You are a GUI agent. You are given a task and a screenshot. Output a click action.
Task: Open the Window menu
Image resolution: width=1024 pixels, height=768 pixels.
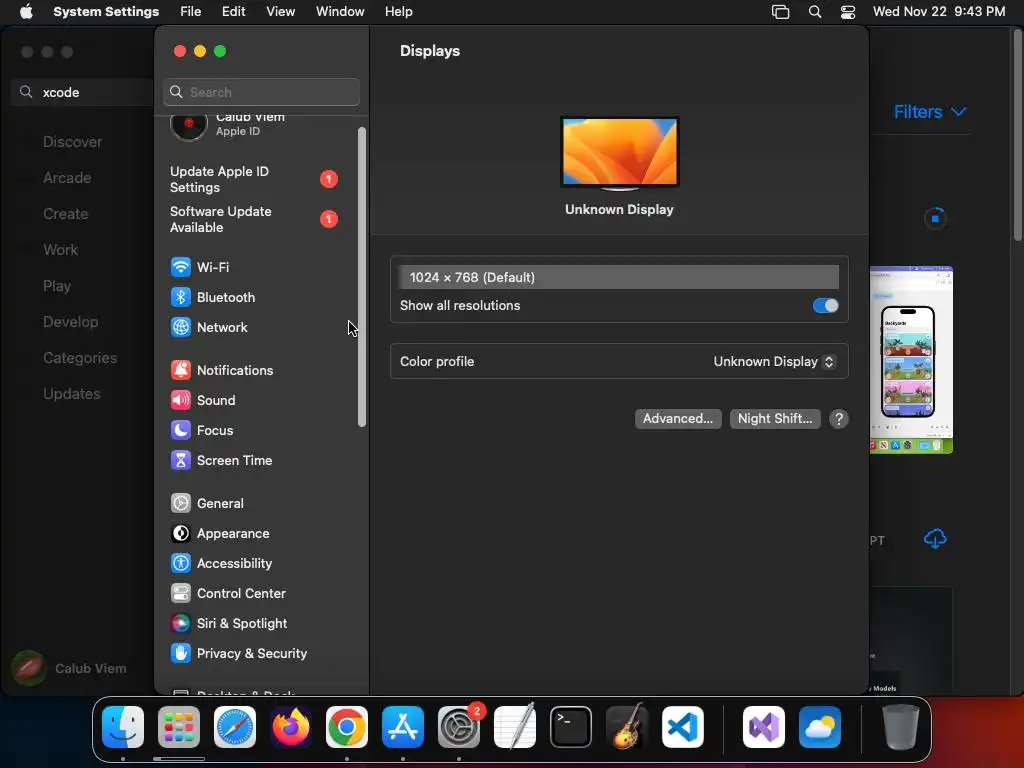coord(340,12)
